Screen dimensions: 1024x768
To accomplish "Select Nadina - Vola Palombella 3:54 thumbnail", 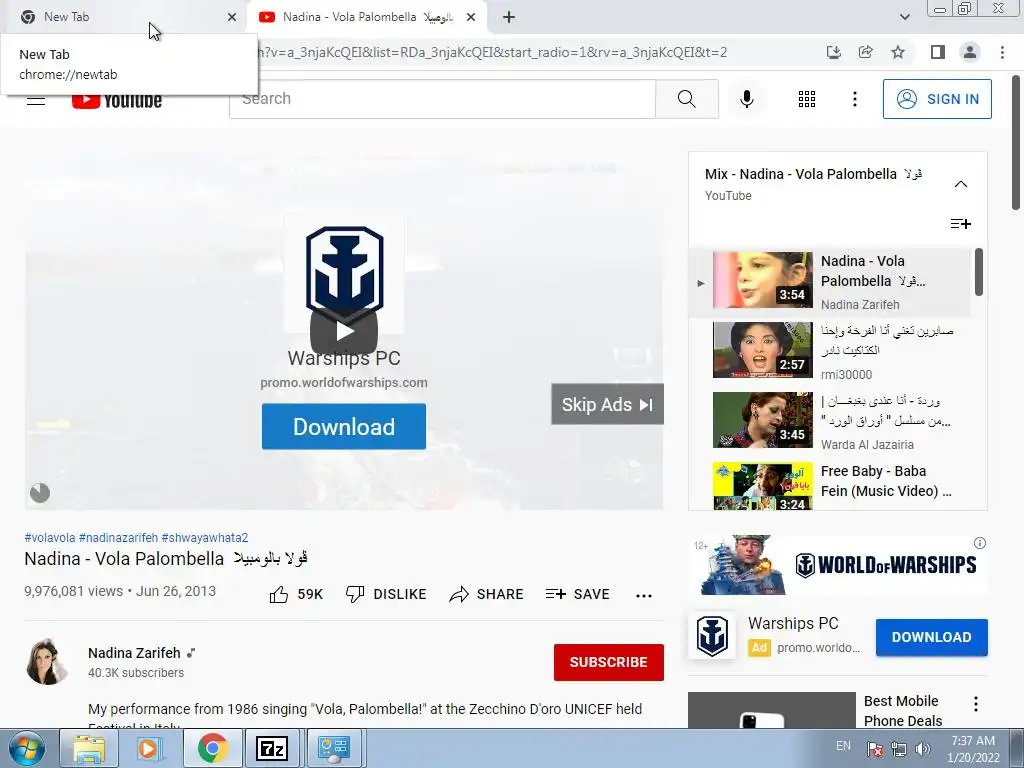I will click(x=763, y=280).
